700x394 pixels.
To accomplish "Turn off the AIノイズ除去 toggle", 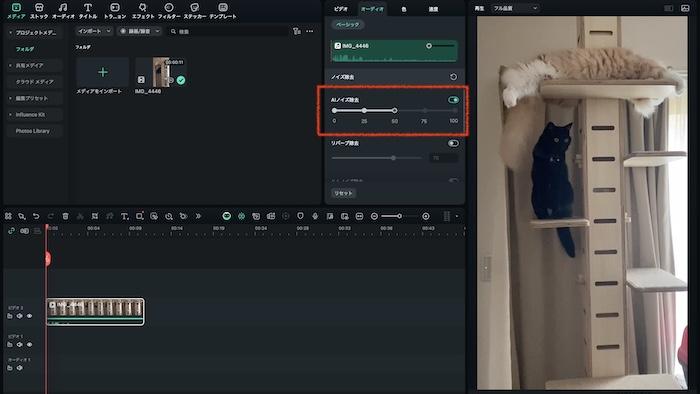I will [x=453, y=100].
